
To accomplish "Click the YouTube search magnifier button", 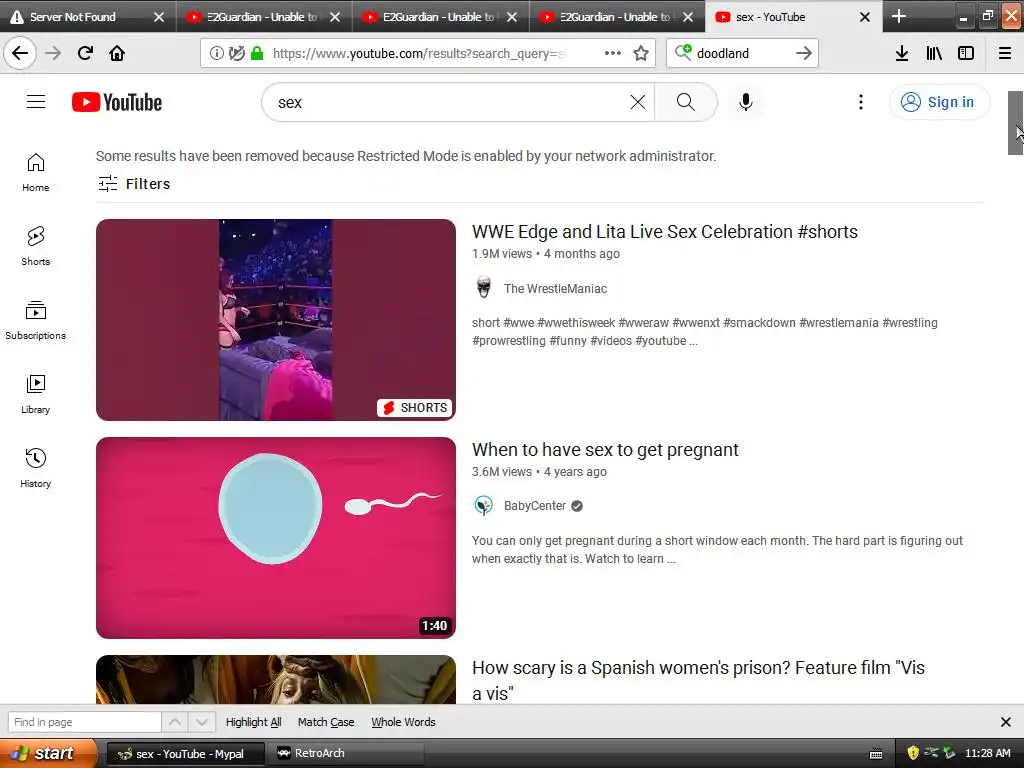I will tap(686, 102).
